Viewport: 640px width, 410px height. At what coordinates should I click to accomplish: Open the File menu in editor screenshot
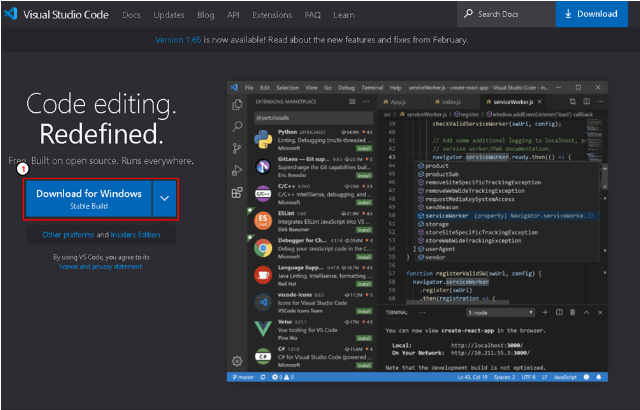249,88
